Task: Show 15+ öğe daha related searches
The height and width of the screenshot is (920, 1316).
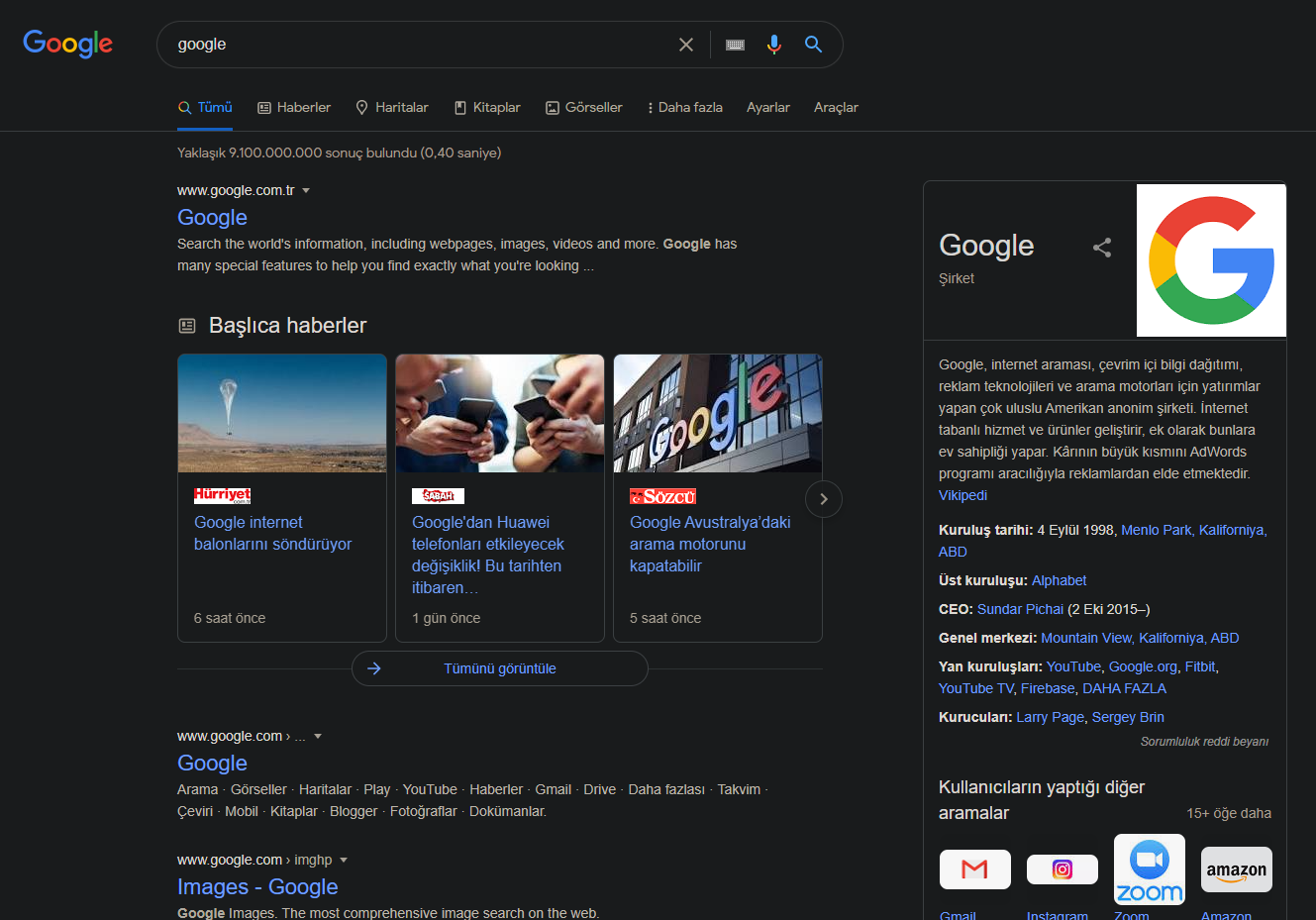Action: click(1229, 813)
